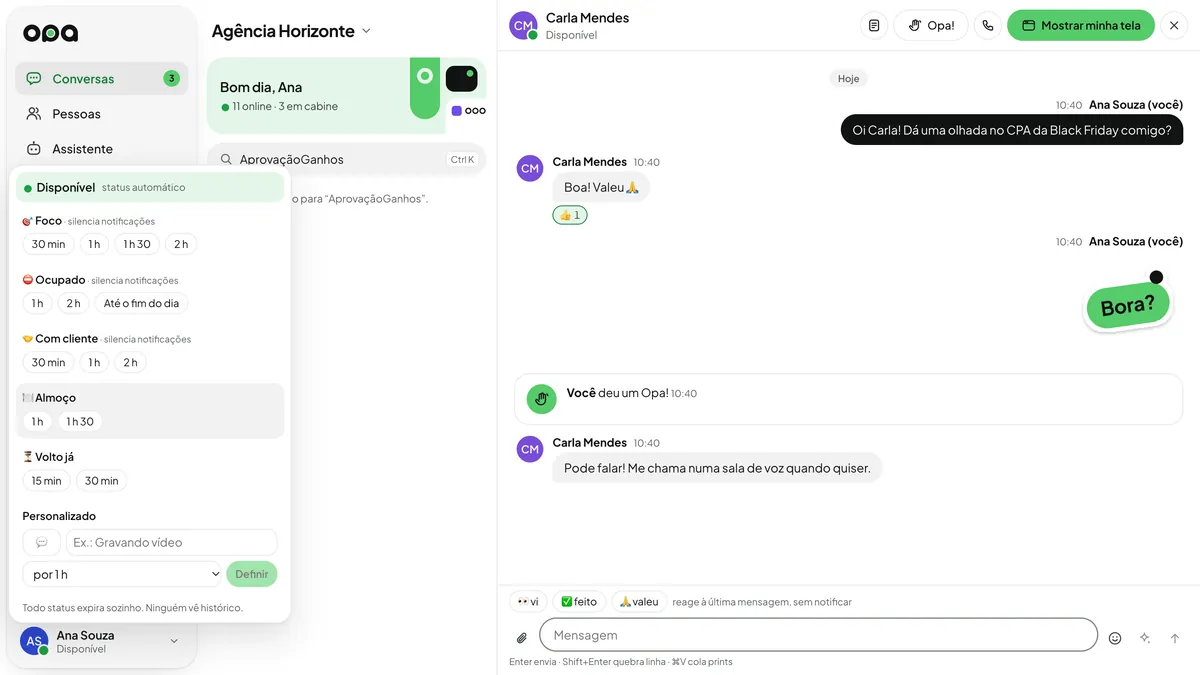The width and height of the screenshot is (1200, 675).
Task: Set Ocupado status for 2 h
Action: click(x=73, y=303)
